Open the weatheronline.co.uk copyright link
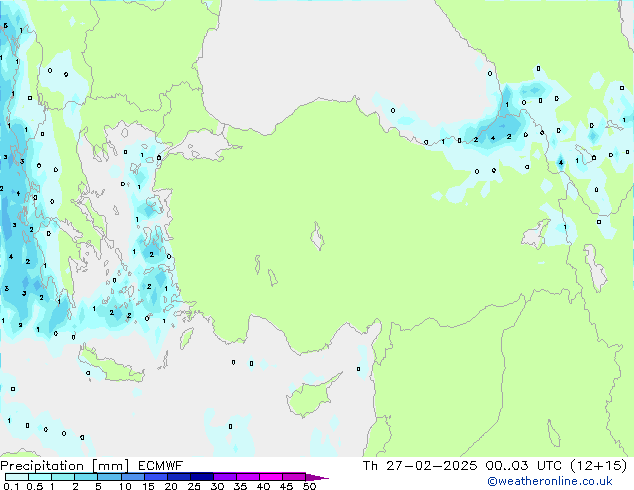The width and height of the screenshot is (634, 490). [x=550, y=481]
